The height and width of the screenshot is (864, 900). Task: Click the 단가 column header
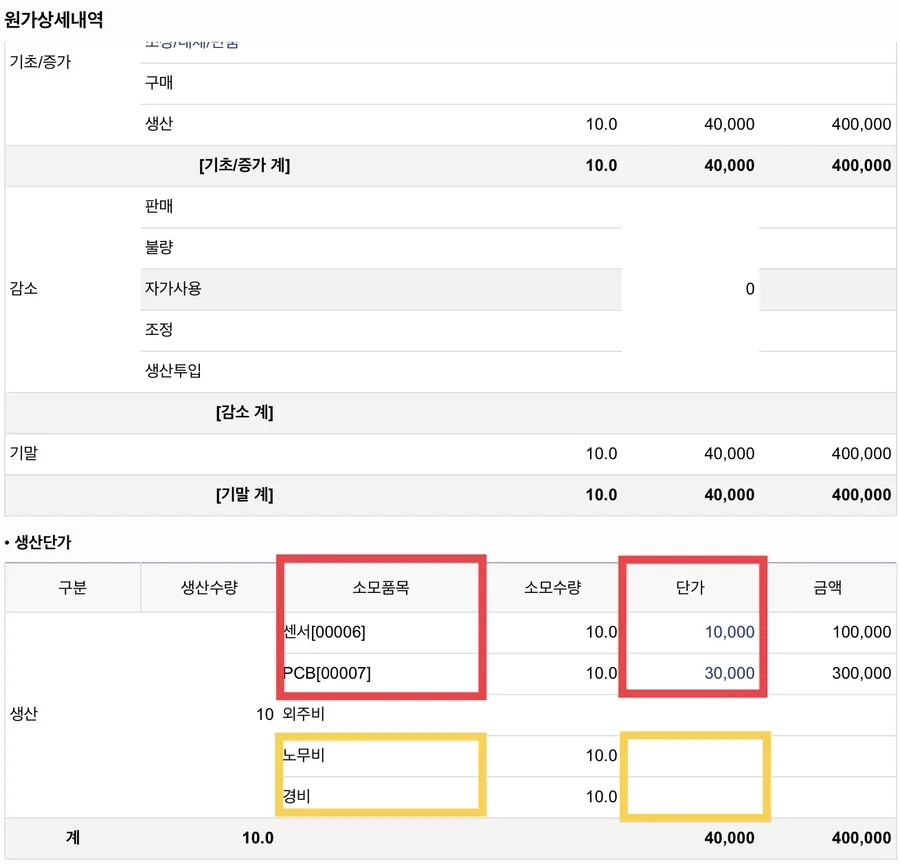point(690,587)
